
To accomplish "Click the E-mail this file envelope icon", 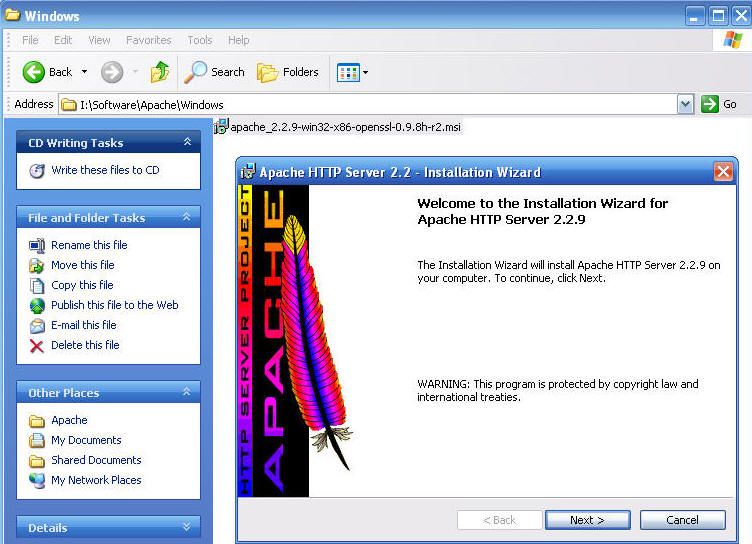I will tap(37, 326).
